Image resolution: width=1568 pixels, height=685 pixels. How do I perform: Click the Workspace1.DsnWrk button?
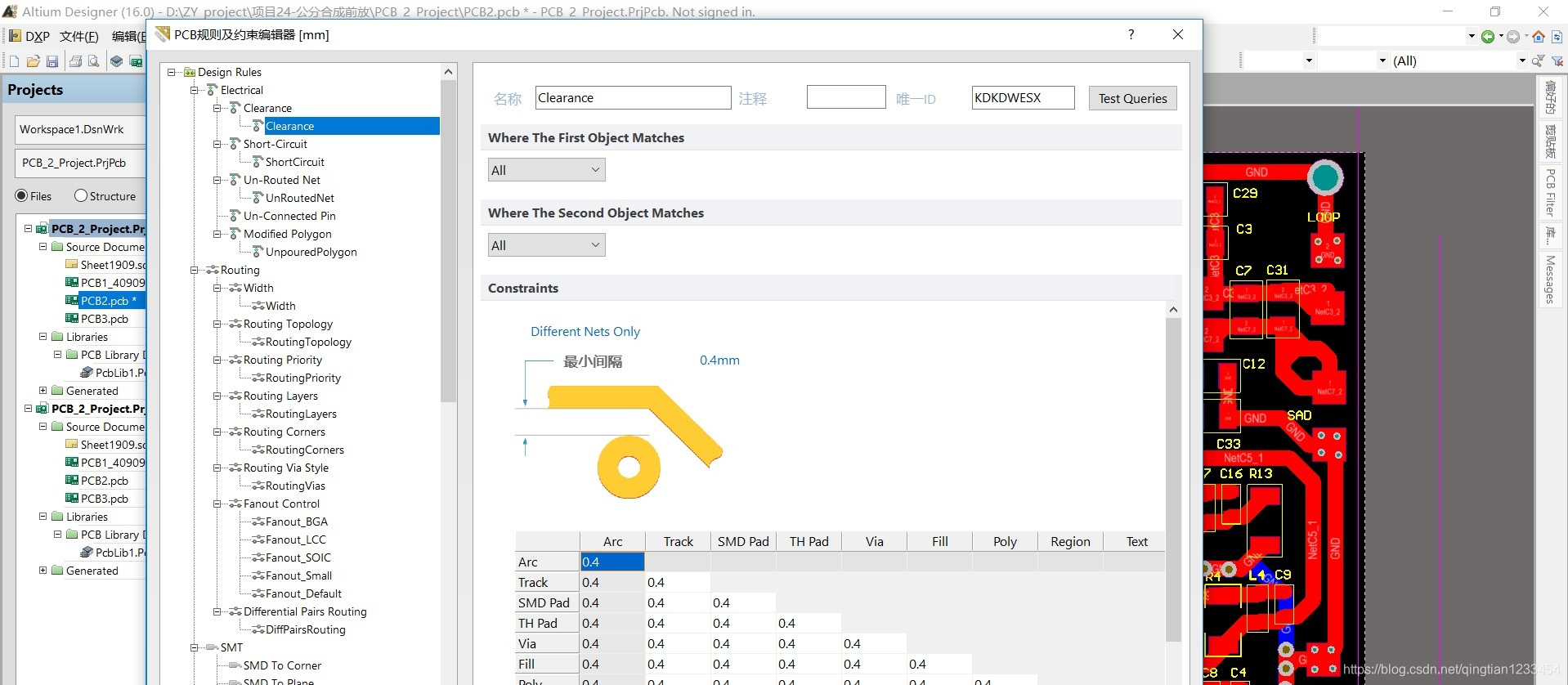point(80,129)
